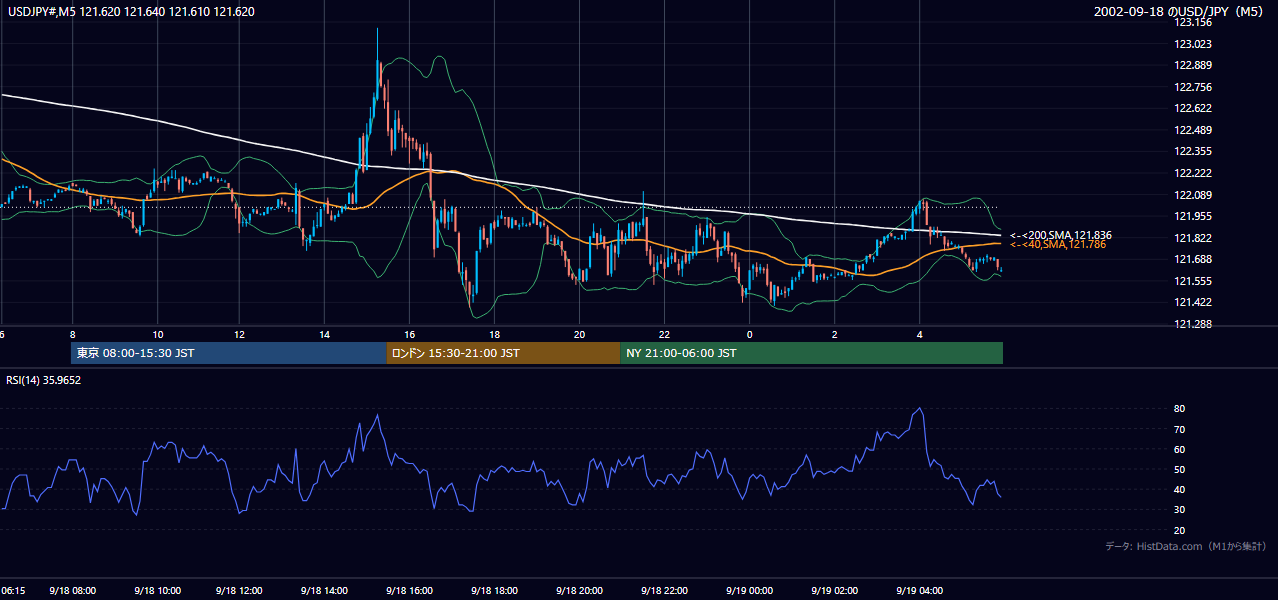Click price axis value 123.023

pos(1193,44)
